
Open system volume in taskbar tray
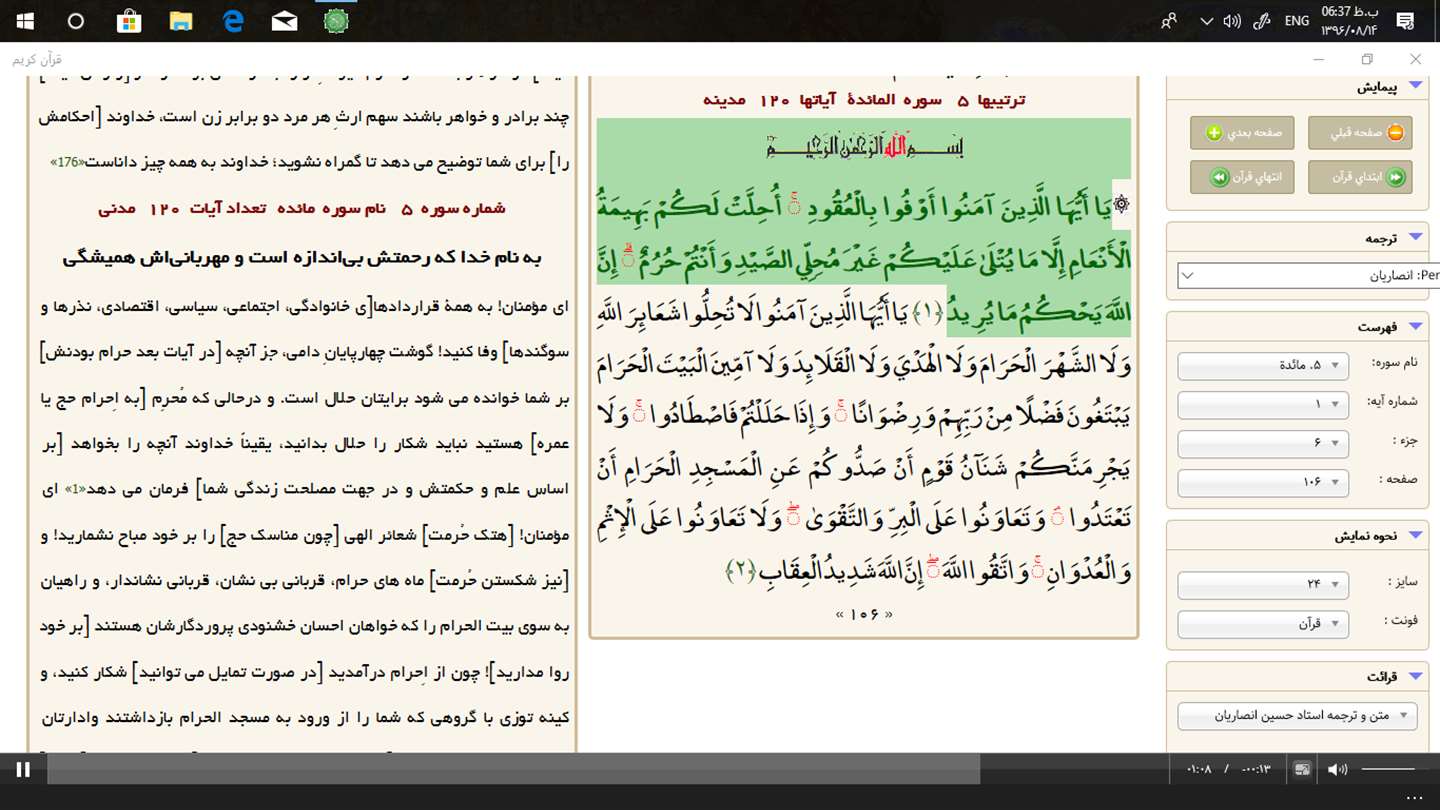[1233, 21]
